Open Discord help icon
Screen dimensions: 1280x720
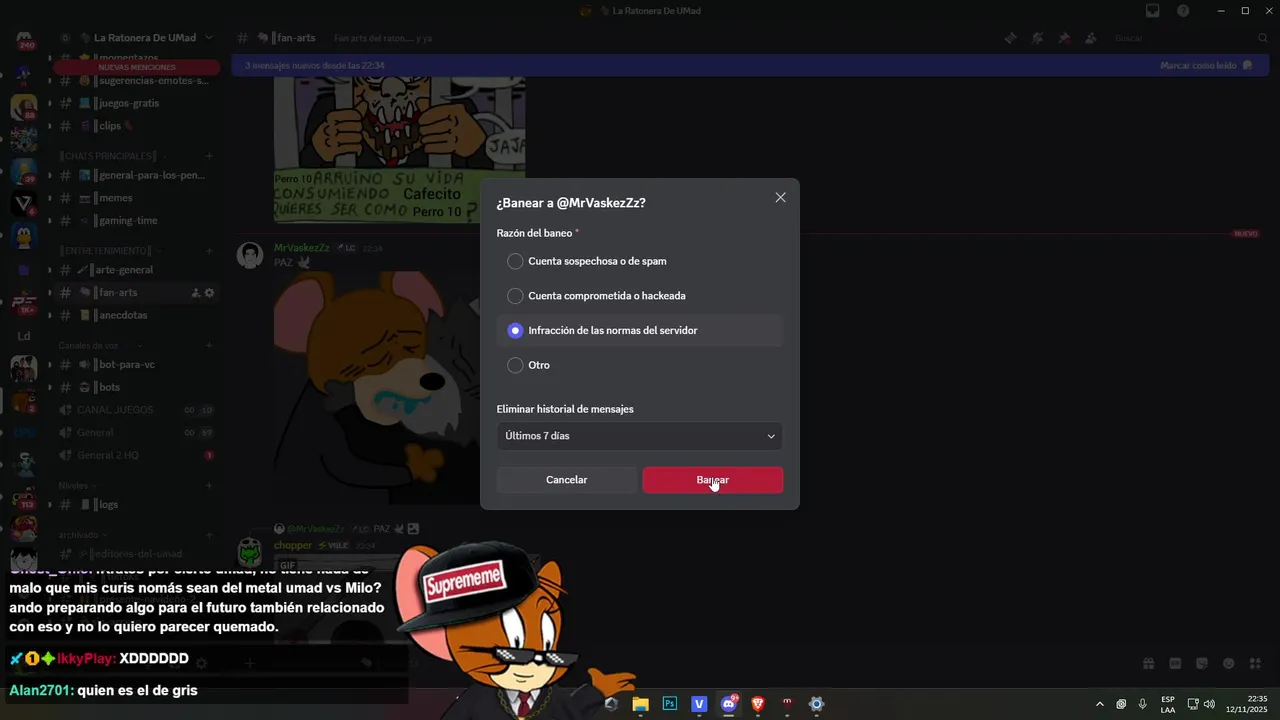[x=1184, y=11]
